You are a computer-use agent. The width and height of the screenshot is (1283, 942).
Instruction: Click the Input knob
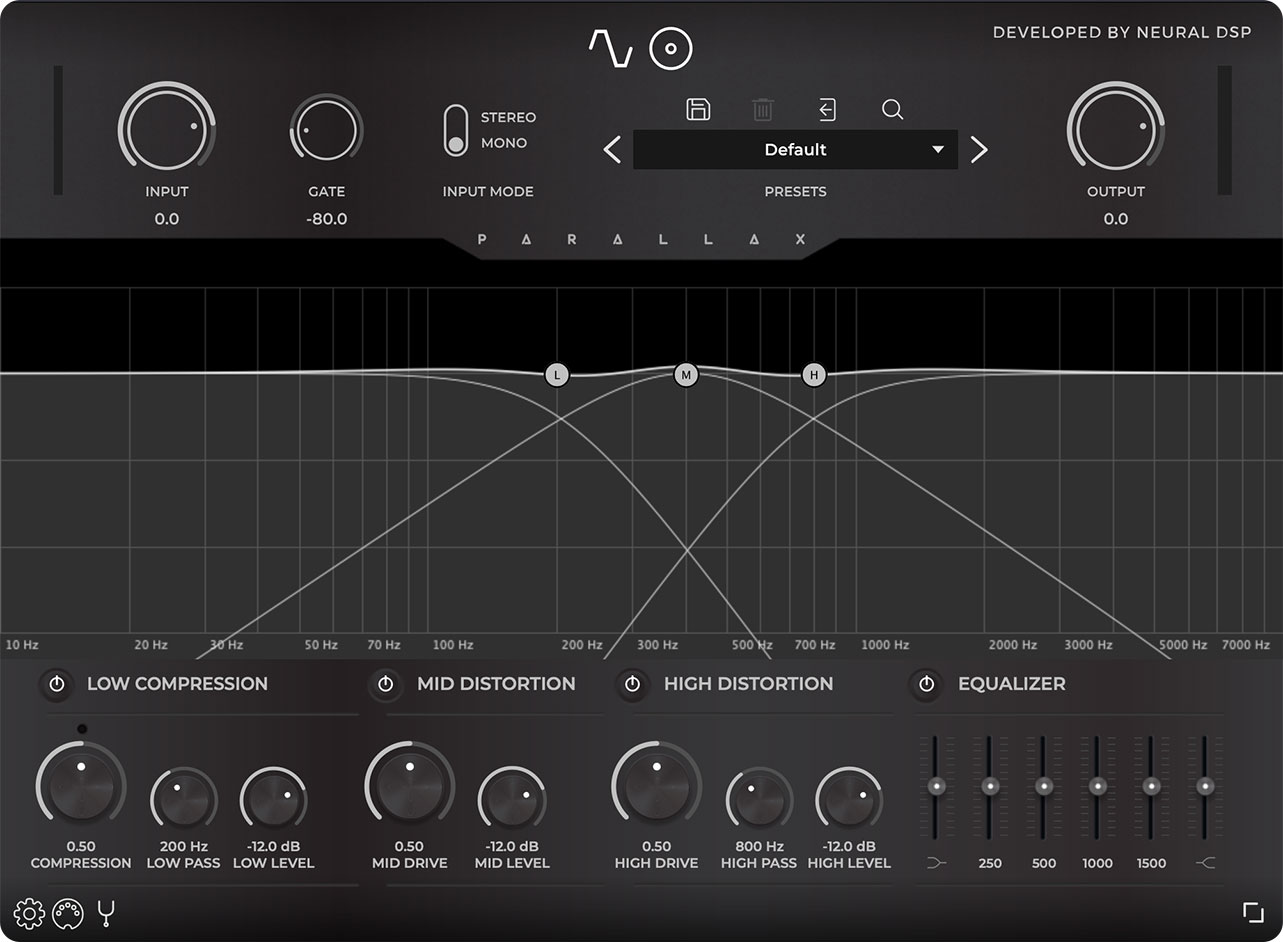pyautogui.click(x=166, y=129)
